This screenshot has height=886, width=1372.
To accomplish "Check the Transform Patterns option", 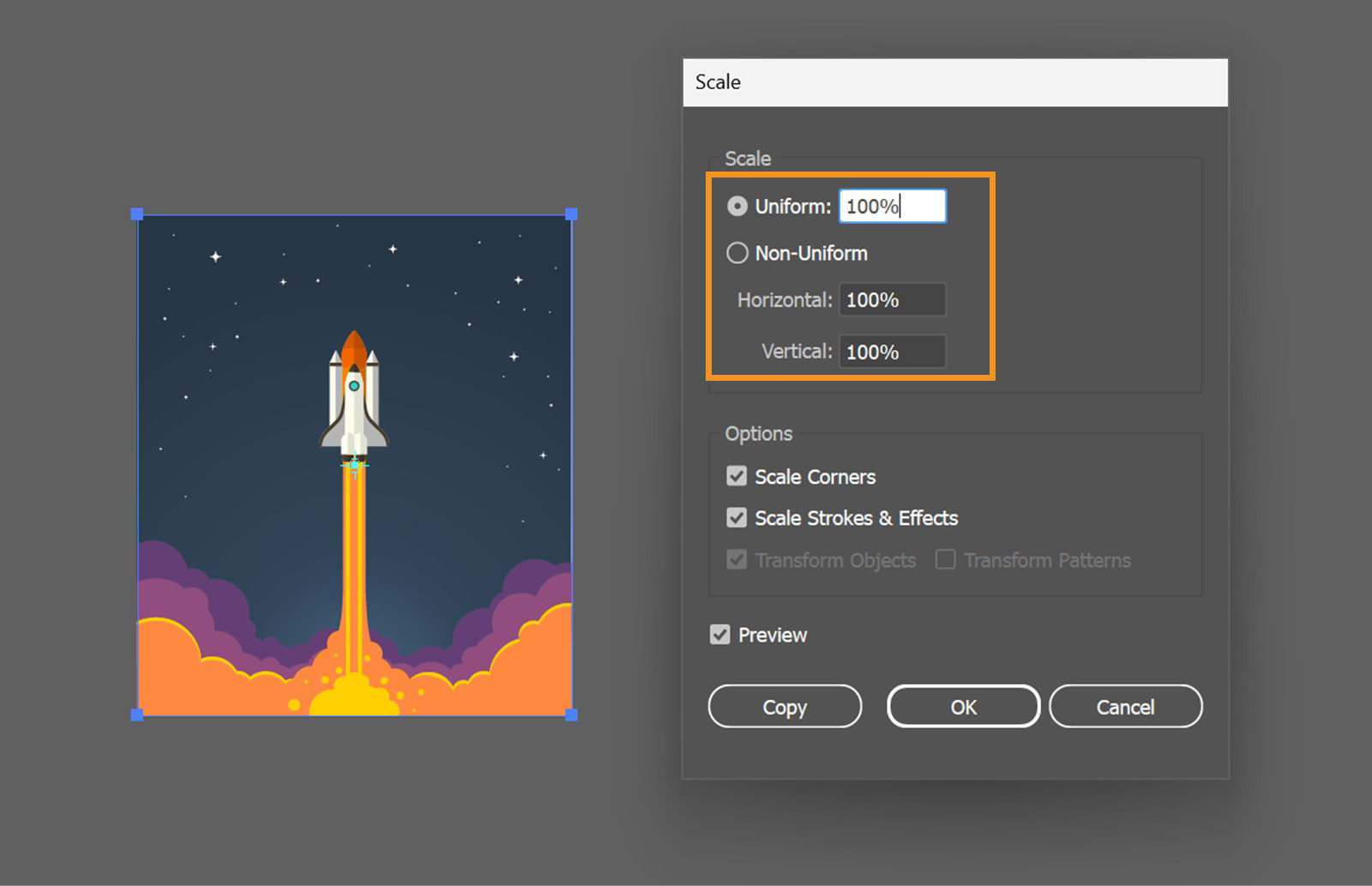I will tap(944, 559).
